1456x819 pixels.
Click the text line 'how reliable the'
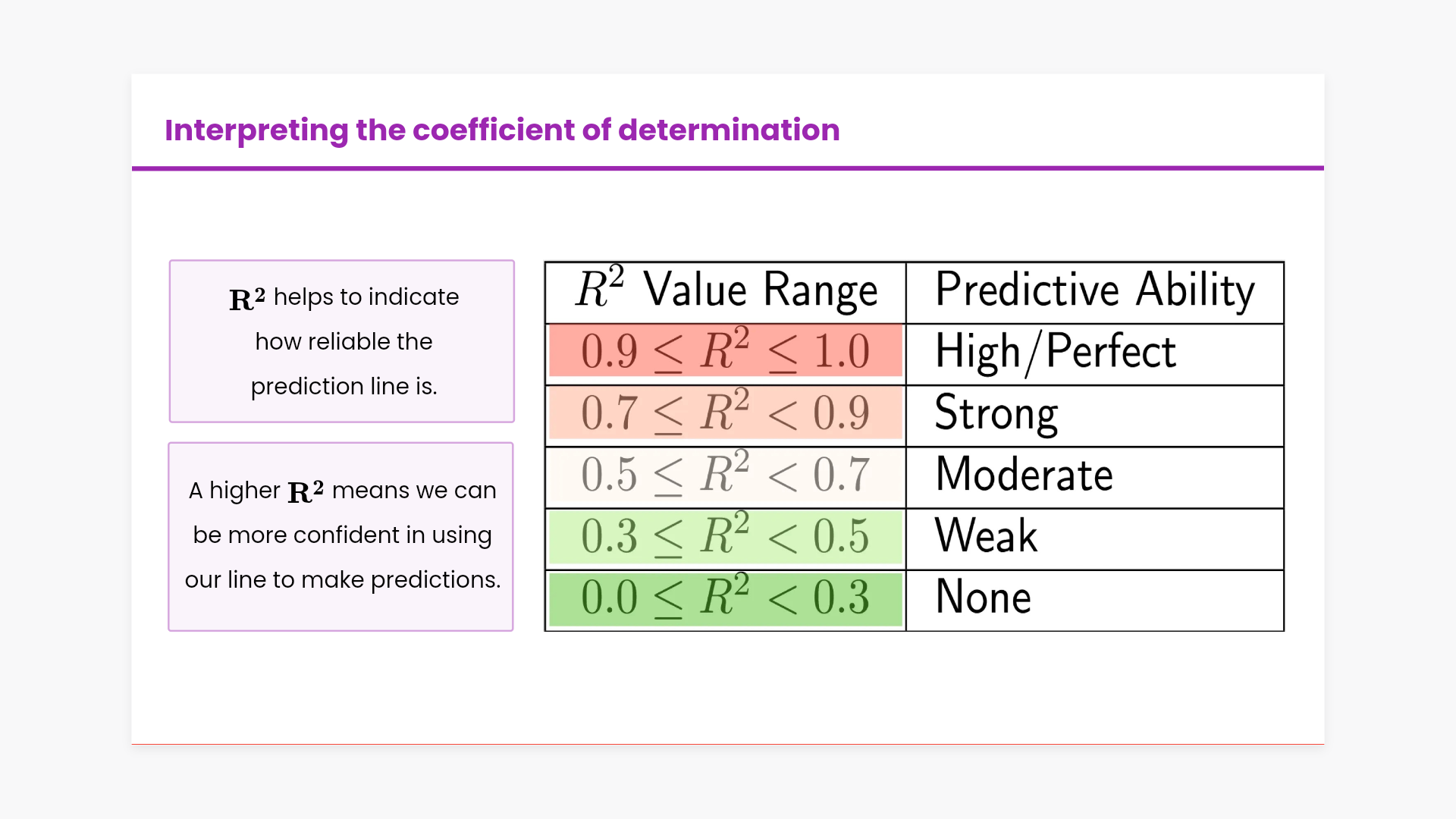344,342
